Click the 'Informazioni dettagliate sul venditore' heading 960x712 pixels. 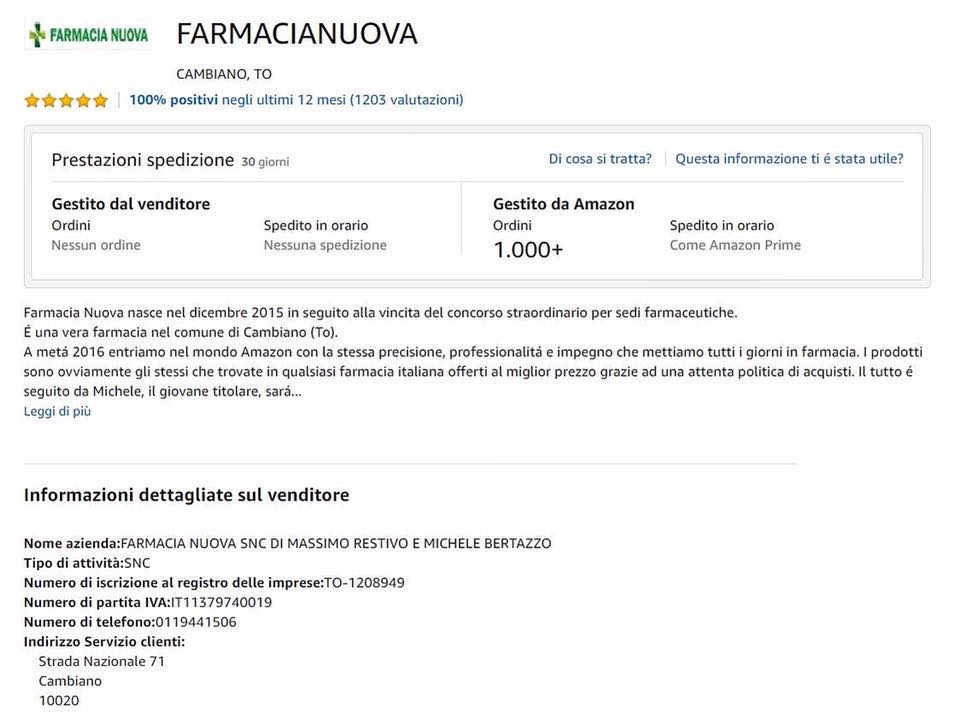pyautogui.click(x=187, y=495)
